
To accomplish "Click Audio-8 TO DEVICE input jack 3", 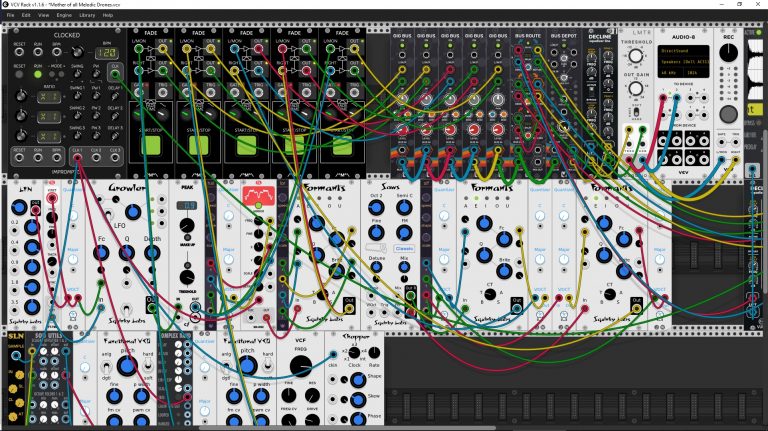I will [691, 98].
